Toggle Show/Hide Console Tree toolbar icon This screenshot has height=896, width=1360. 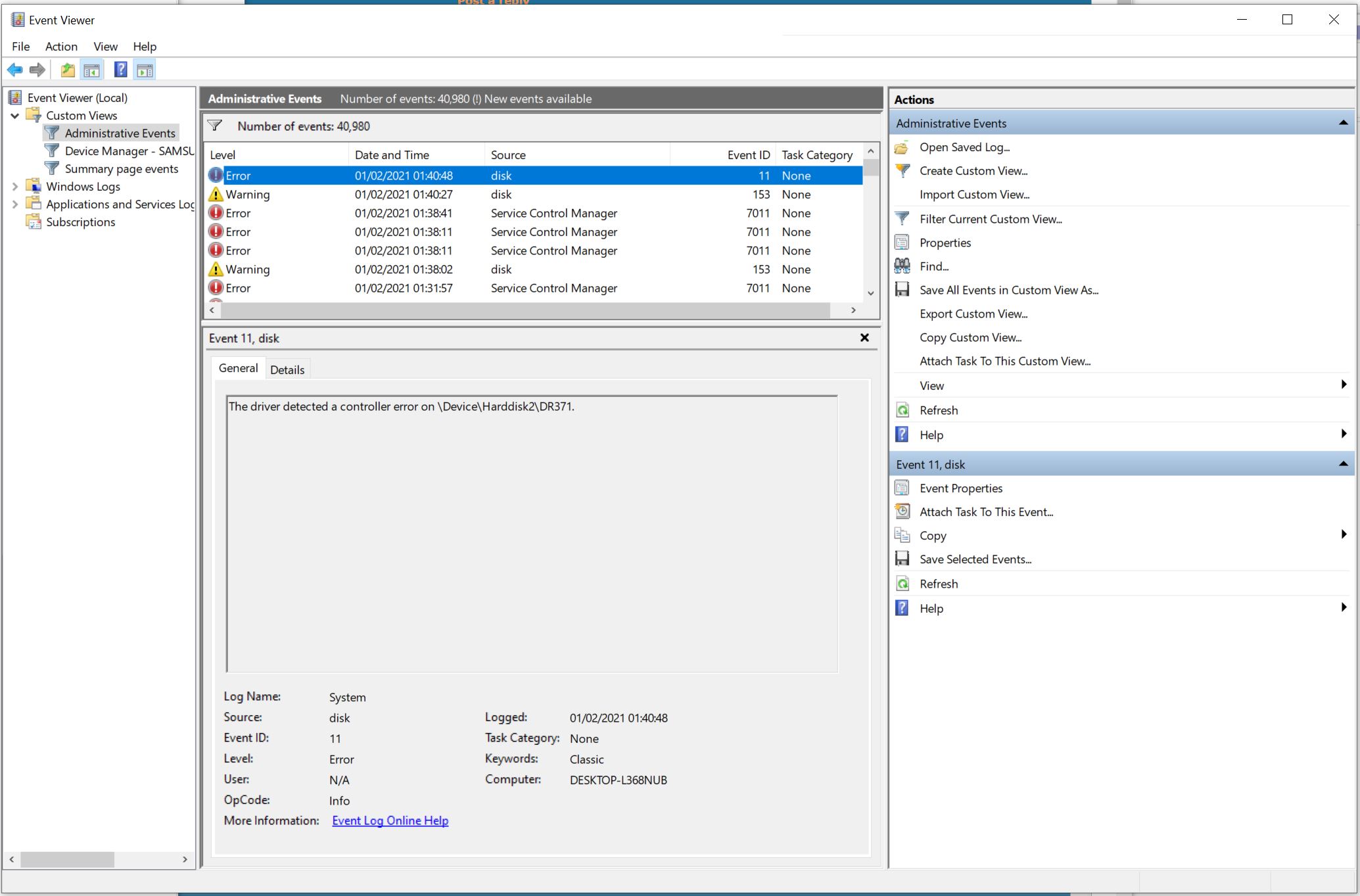(91, 70)
